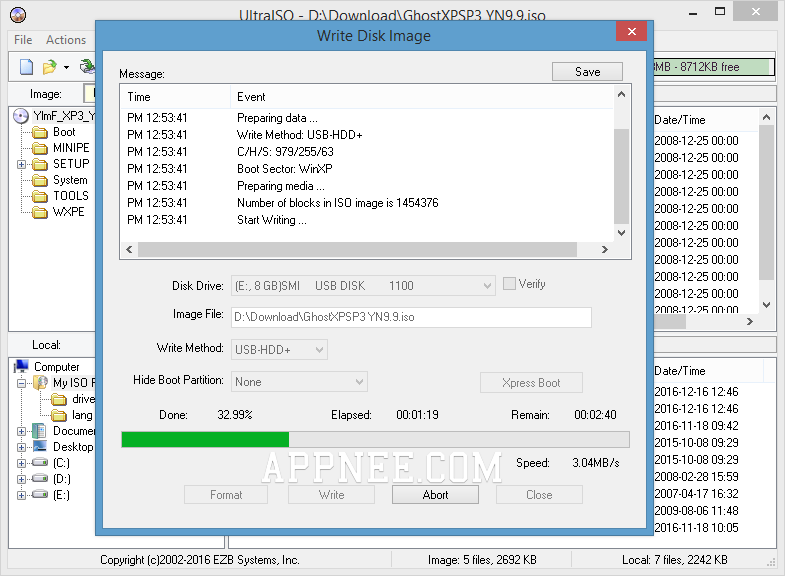Select the (C:) drive icon

coord(40,463)
